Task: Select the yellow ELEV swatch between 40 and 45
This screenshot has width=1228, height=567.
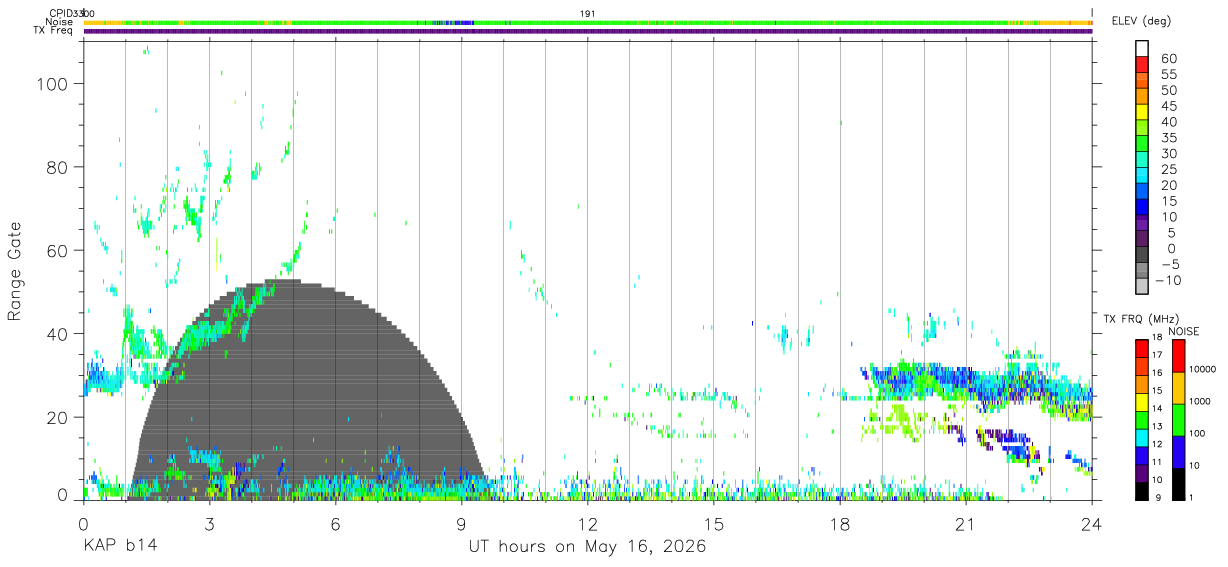Action: 1142,113
